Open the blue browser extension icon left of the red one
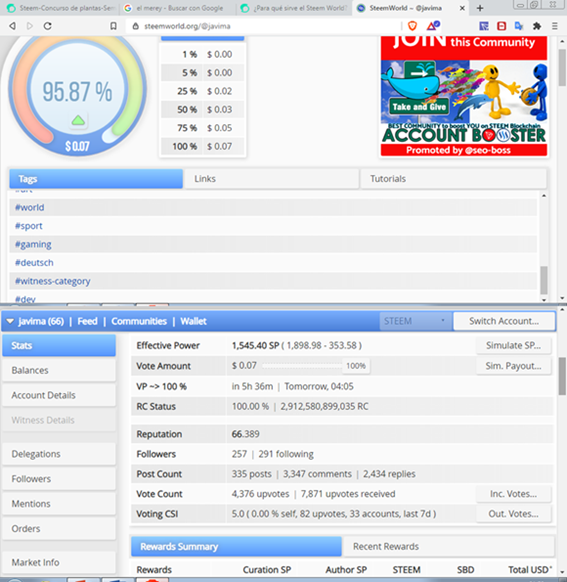 [x=484, y=26]
